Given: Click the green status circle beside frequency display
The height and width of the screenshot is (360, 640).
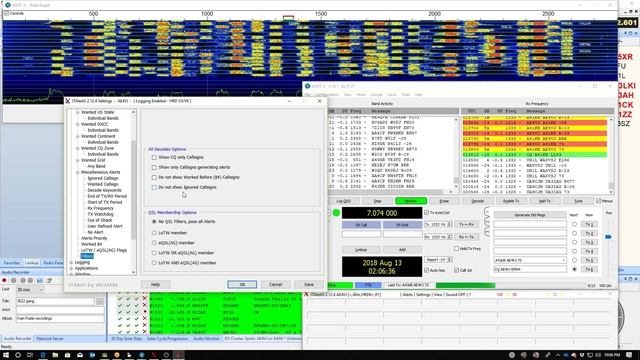Looking at the screenshot, I should 336,213.
